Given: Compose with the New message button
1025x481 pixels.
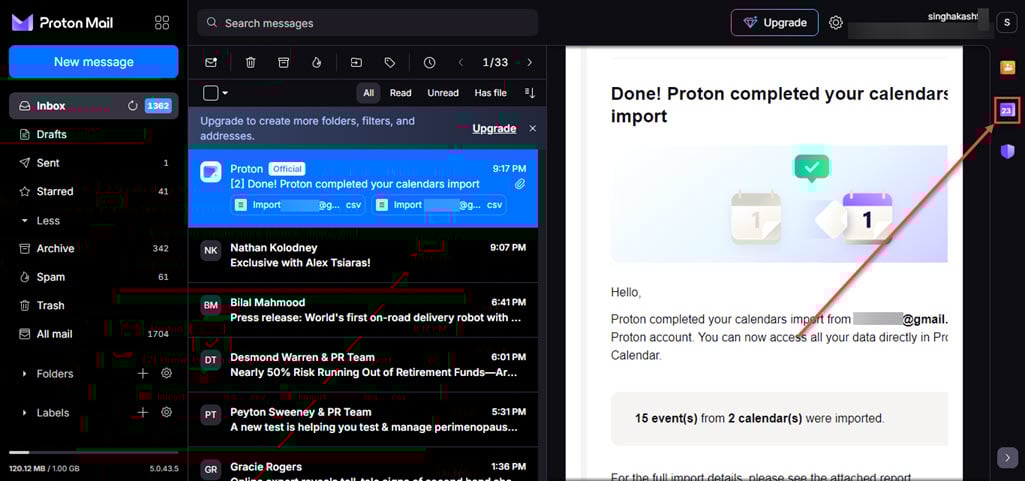Looking at the screenshot, I should click(93, 62).
